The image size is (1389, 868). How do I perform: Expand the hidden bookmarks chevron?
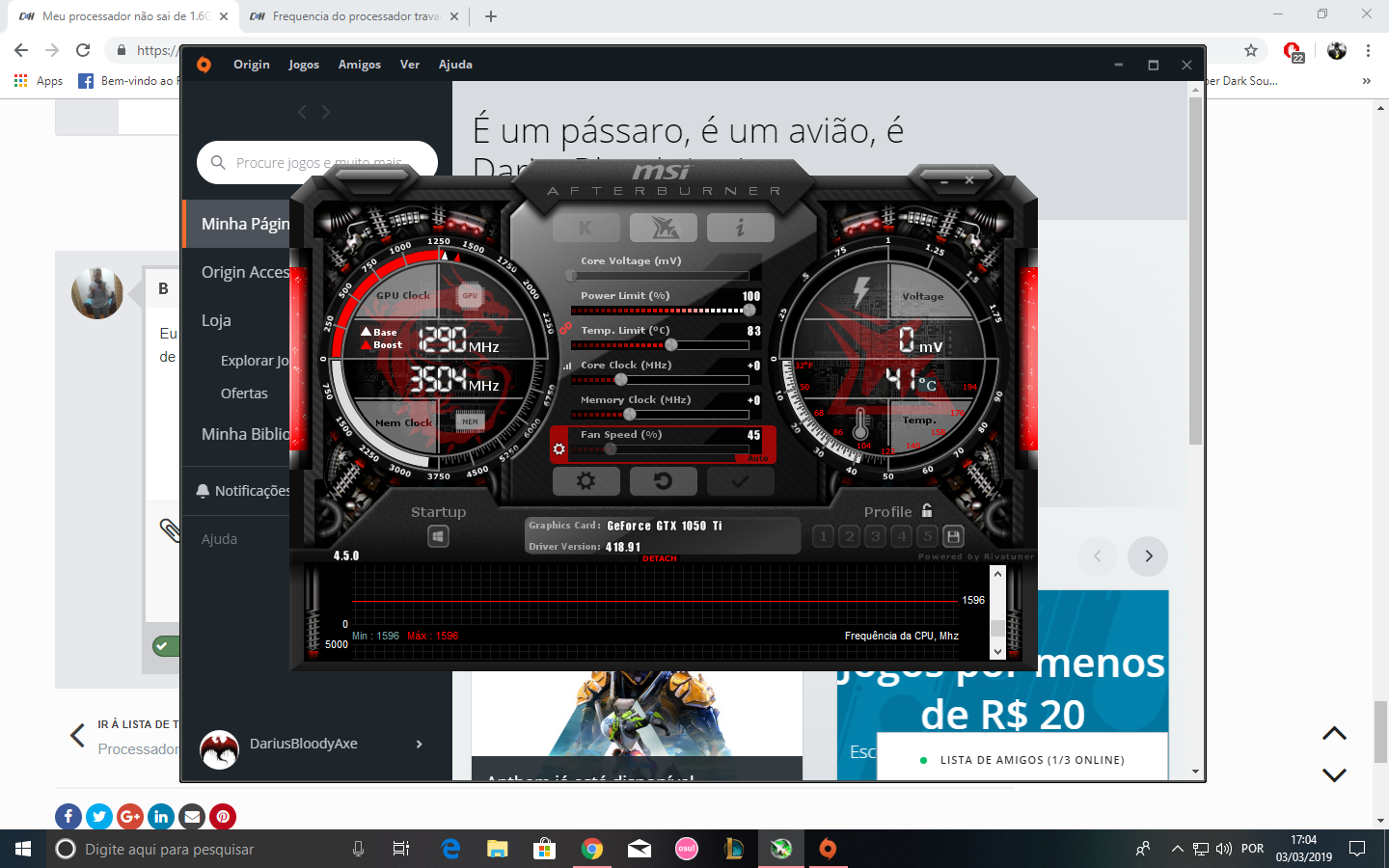(1366, 81)
